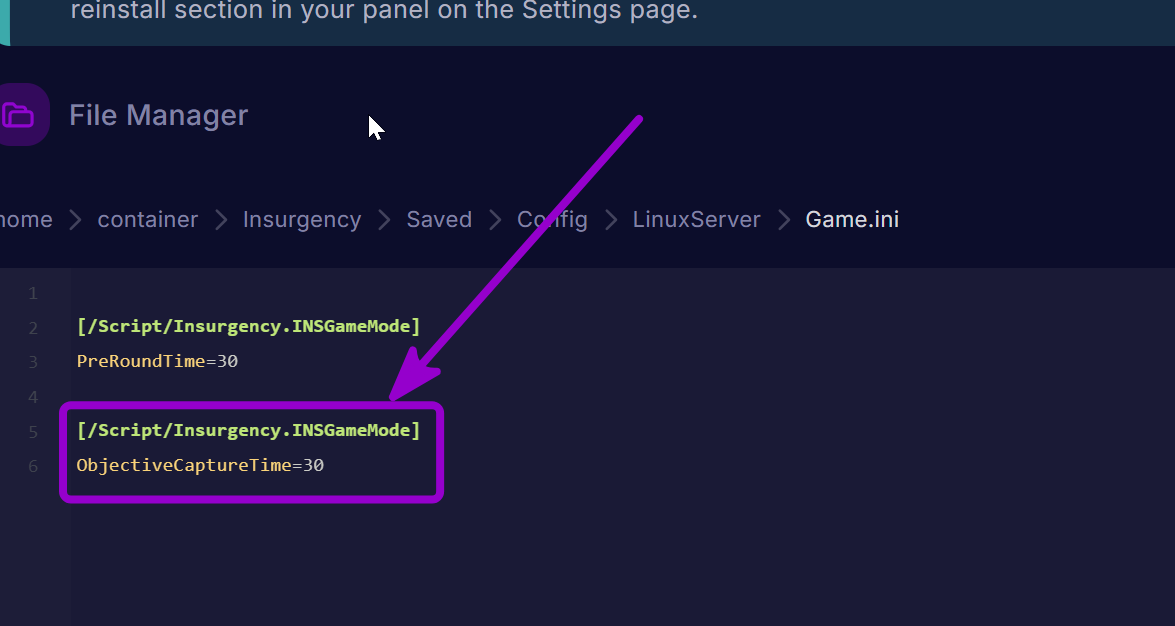
Task: Open the Insurgency breadcrumb folder
Action: [x=302, y=220]
